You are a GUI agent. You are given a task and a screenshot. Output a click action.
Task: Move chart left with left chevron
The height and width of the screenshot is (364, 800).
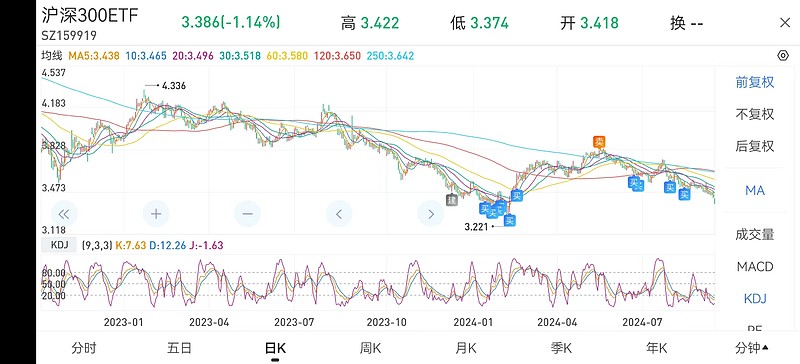339,214
